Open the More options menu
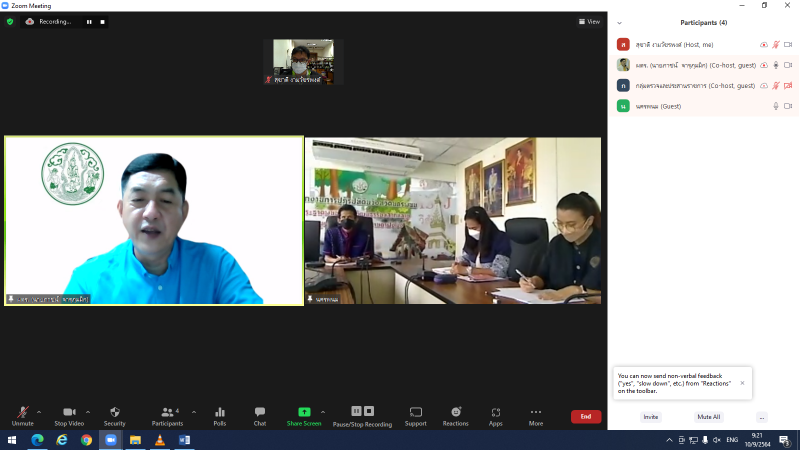This screenshot has width=800, height=450. tap(536, 416)
